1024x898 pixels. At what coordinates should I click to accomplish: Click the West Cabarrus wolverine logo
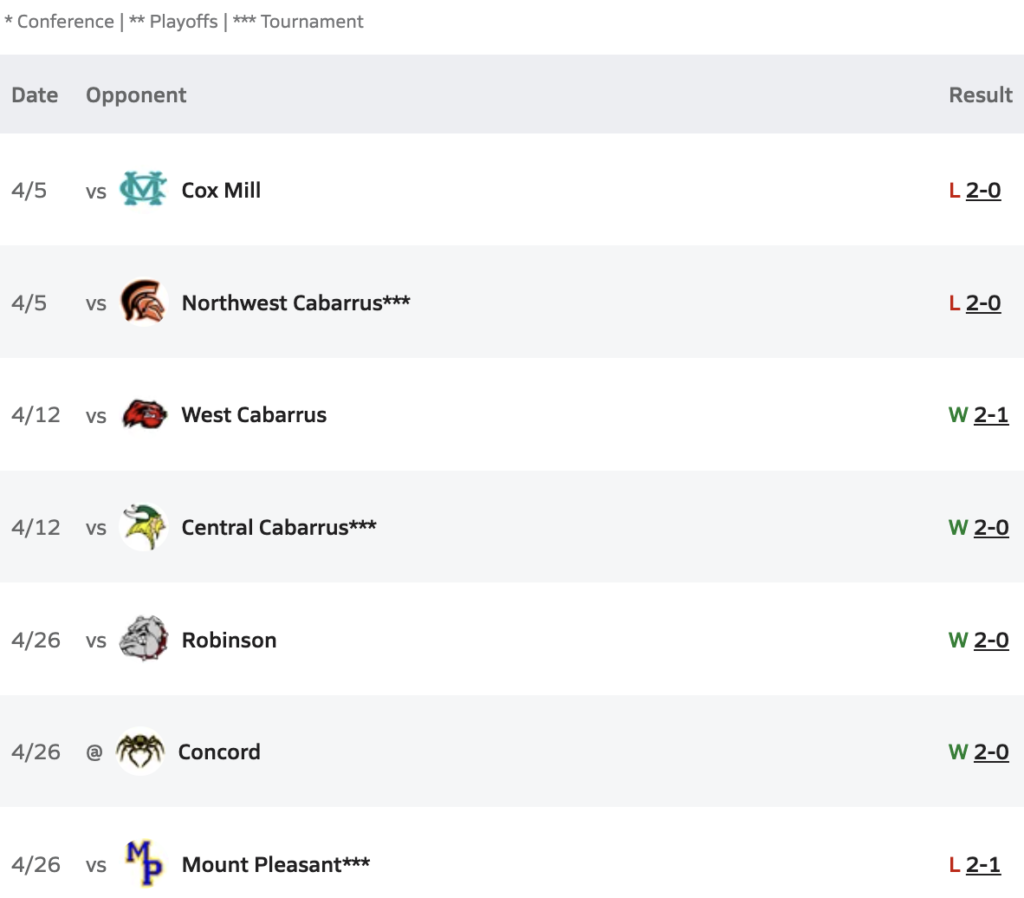click(144, 414)
